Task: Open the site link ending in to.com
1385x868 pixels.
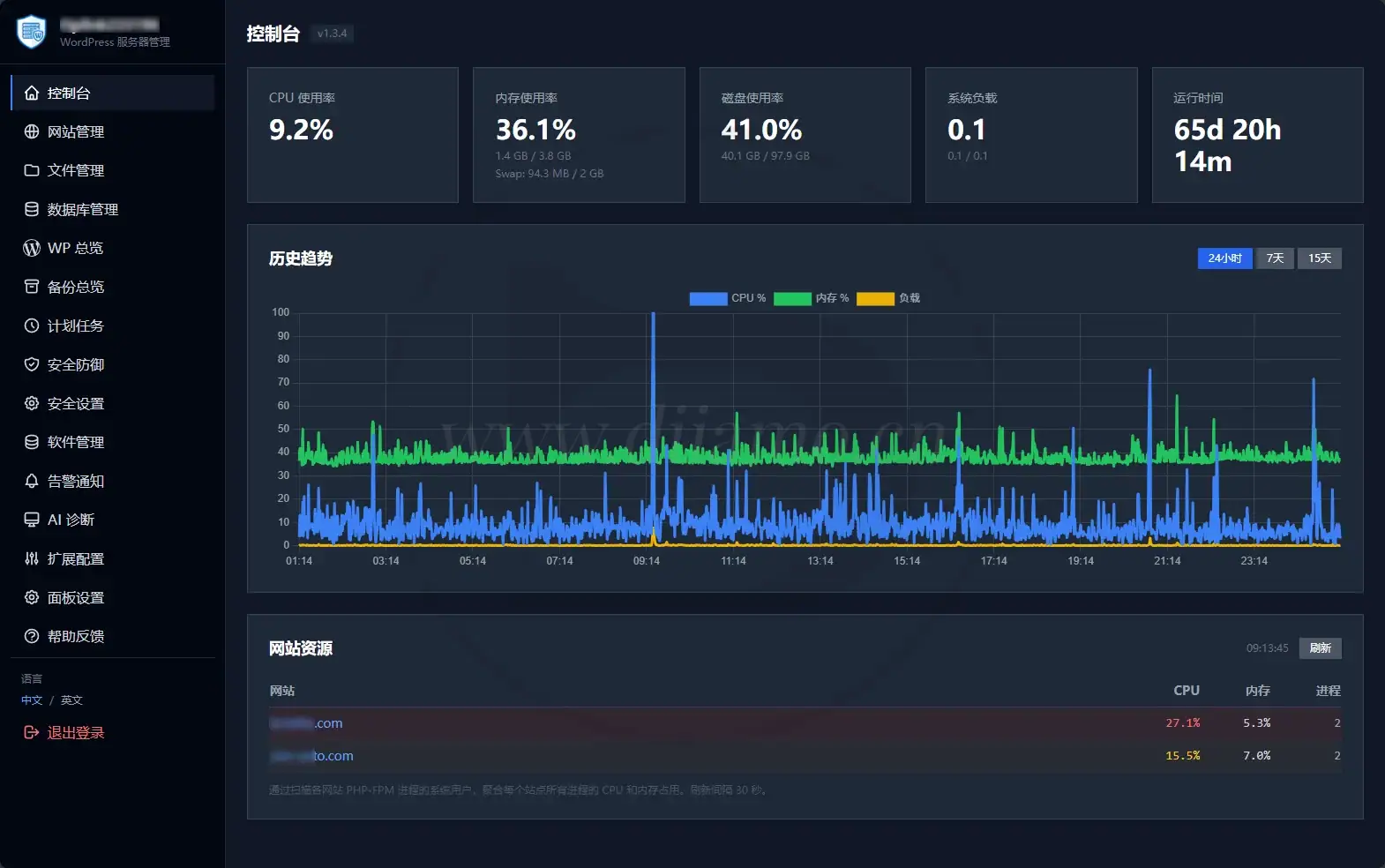Action: [311, 756]
